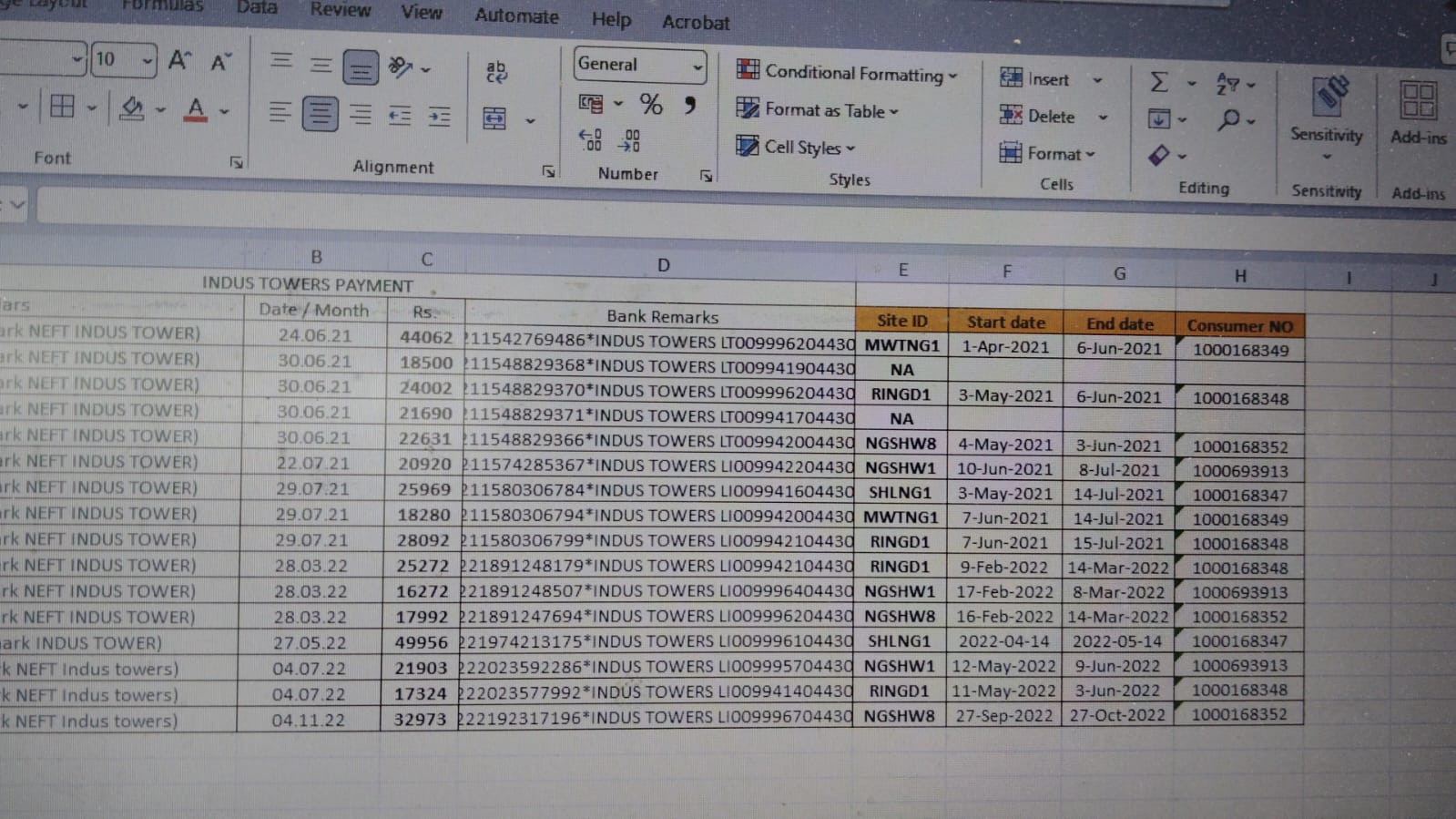Expand the Delete dropdown arrow

pyautogui.click(x=1103, y=117)
